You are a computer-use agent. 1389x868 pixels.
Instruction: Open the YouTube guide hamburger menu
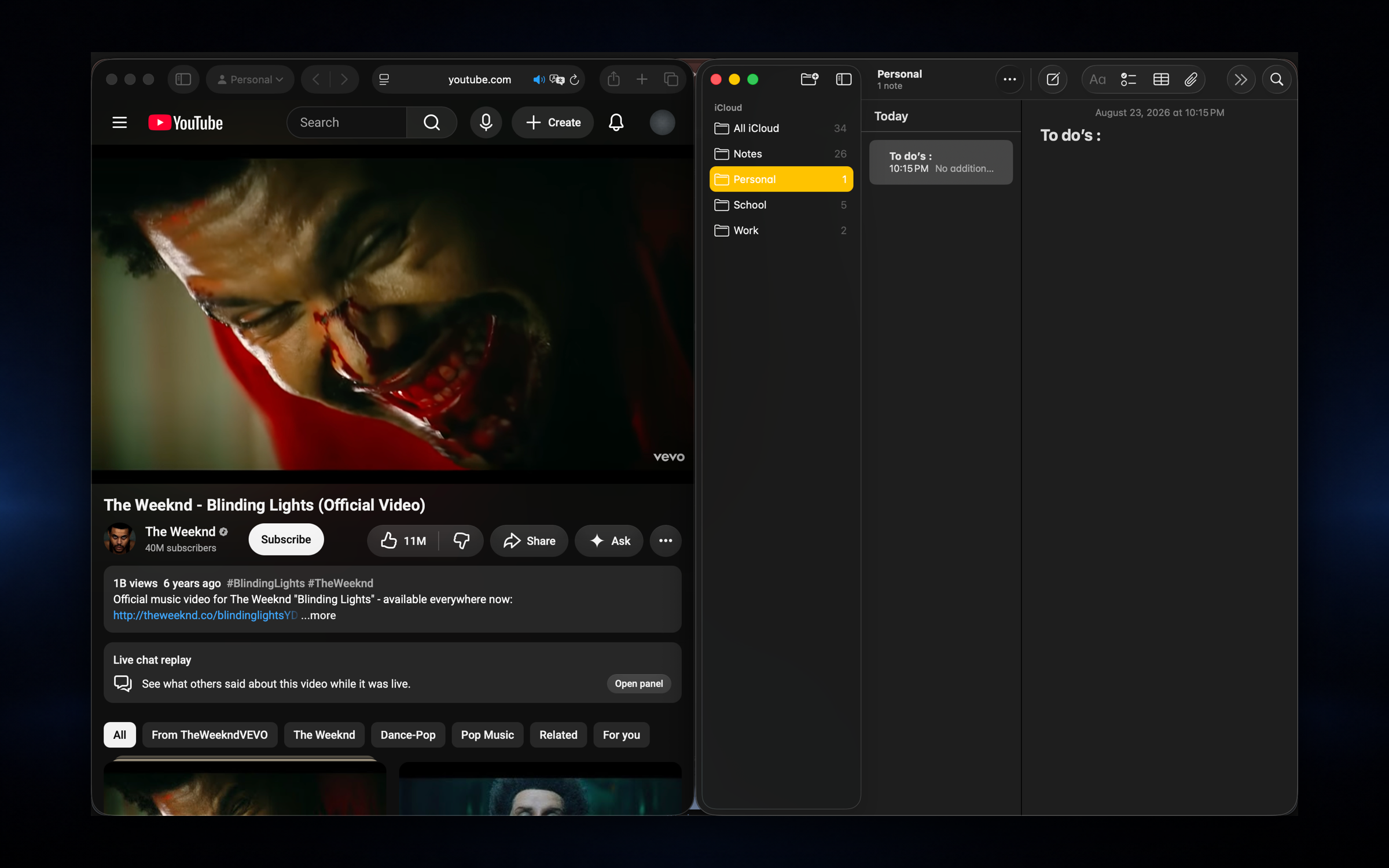[119, 123]
